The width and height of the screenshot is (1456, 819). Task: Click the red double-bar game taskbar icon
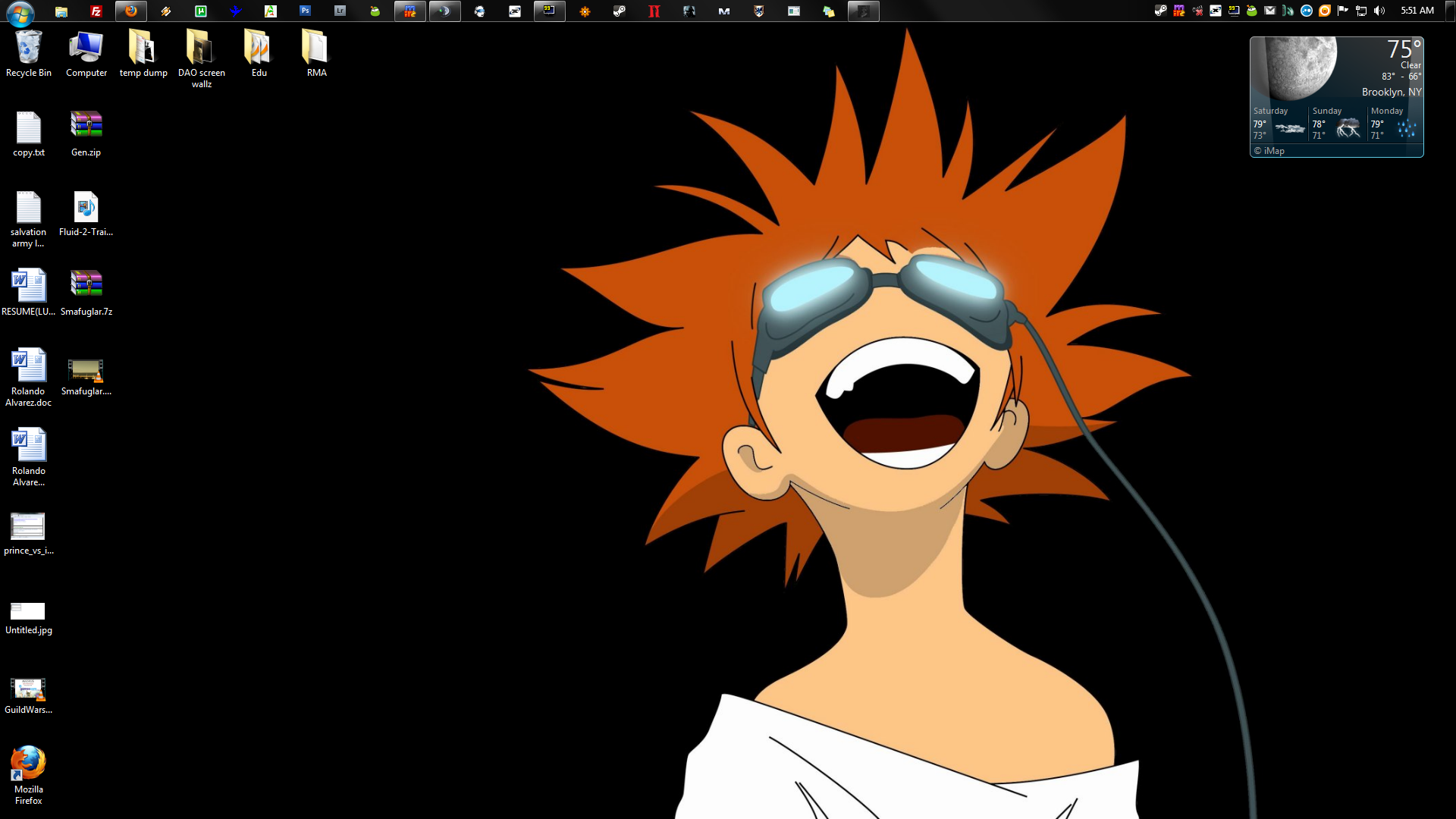(x=654, y=11)
